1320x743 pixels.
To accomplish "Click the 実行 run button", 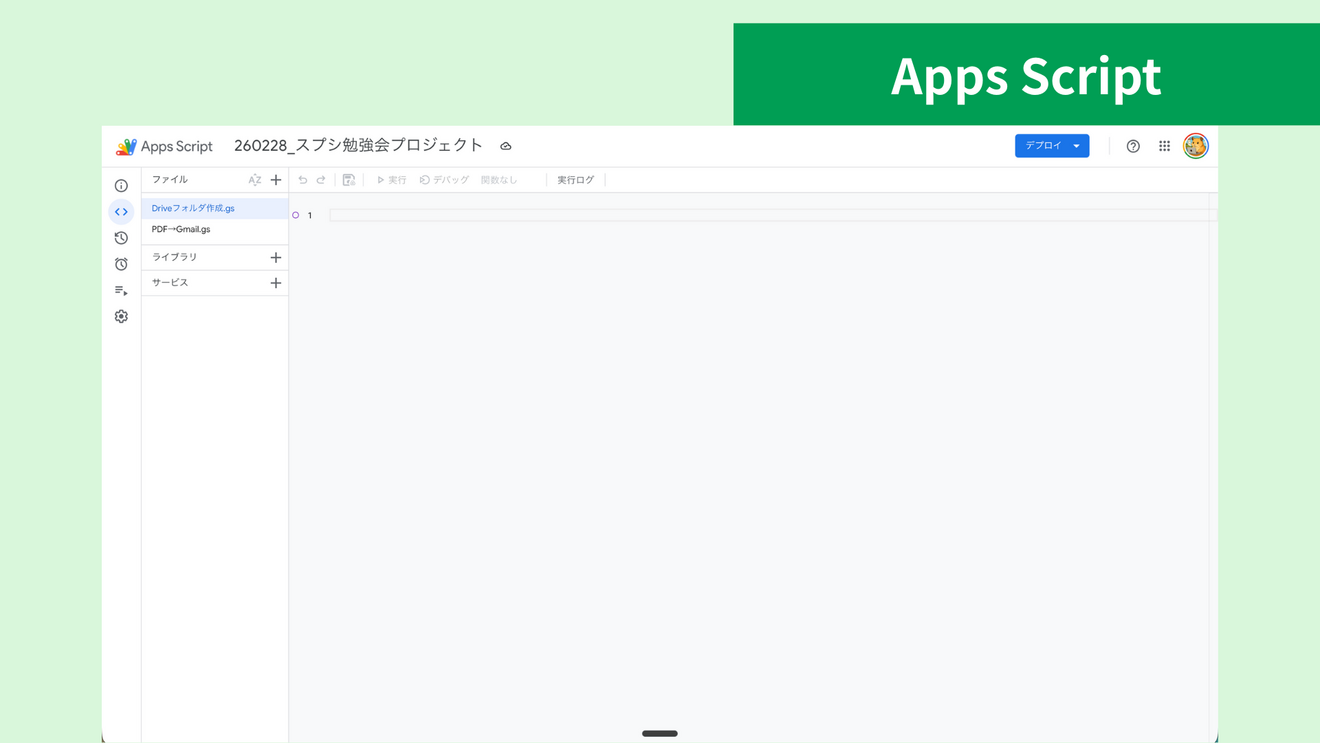I will click(x=392, y=180).
